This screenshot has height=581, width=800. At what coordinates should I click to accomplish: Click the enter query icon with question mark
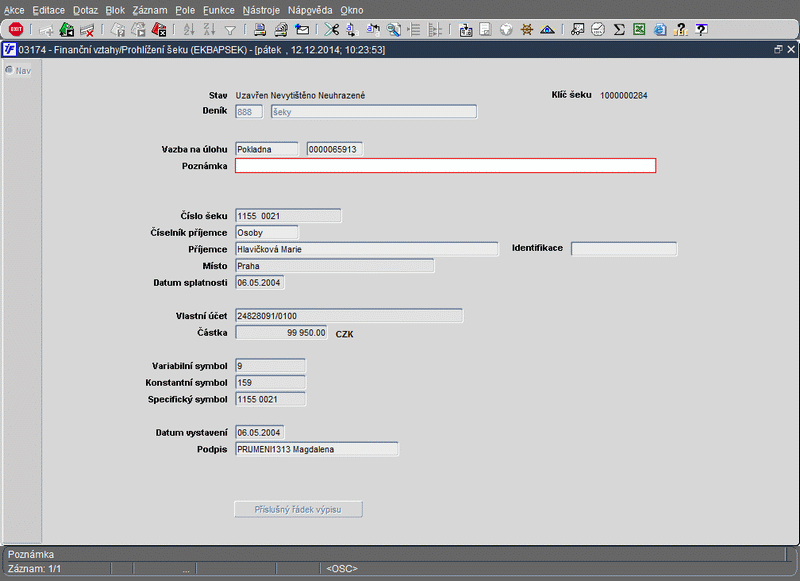[118, 30]
